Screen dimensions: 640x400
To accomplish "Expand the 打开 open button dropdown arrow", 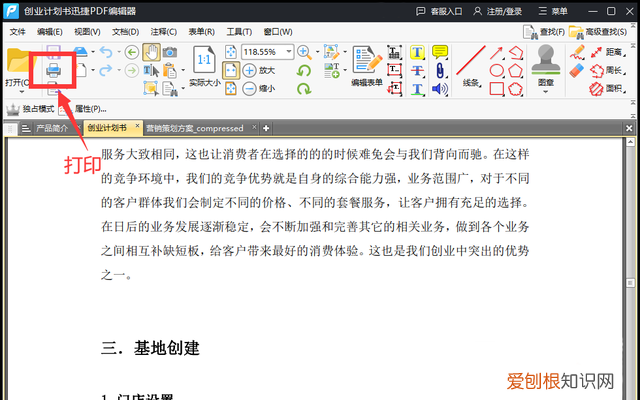I will (x=21, y=92).
